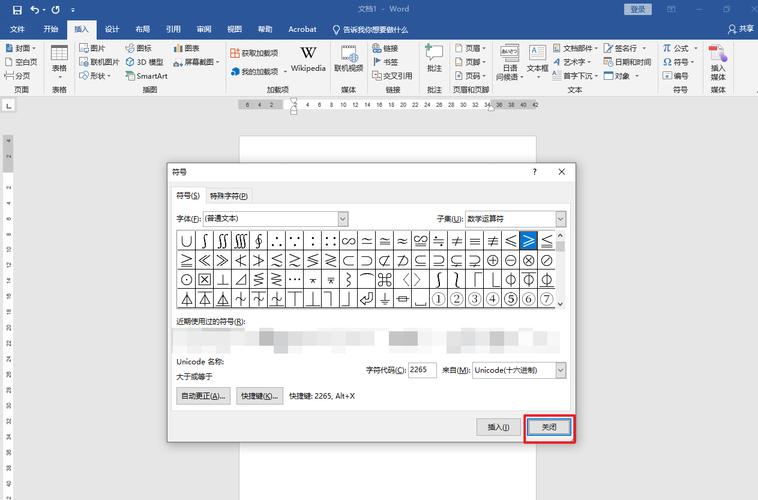This screenshot has width=758, height=500.
Task: Click the AutoCorrect (自动更正) button
Action: coord(203,396)
